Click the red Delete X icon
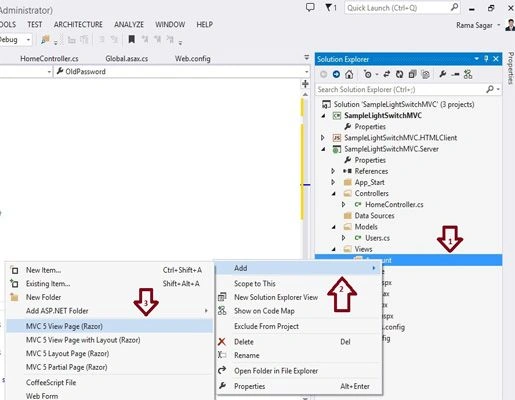The width and height of the screenshot is (515, 400). 222,342
